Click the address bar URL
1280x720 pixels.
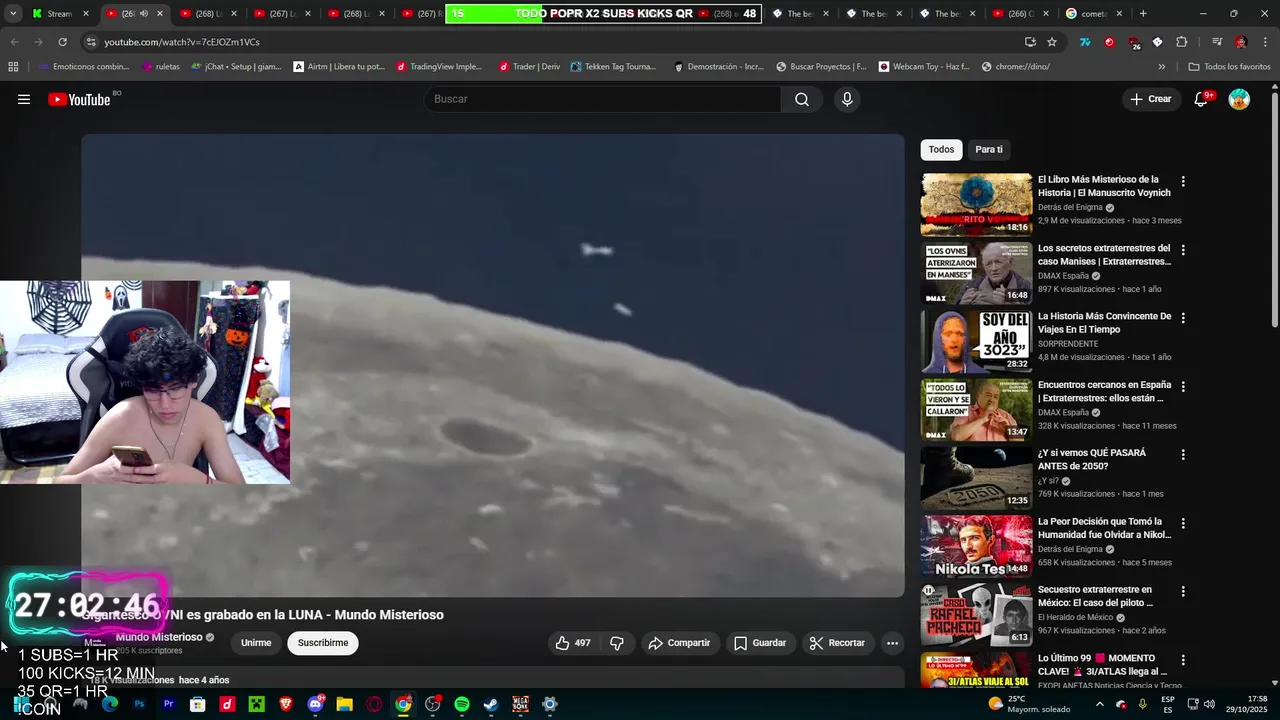[182, 42]
